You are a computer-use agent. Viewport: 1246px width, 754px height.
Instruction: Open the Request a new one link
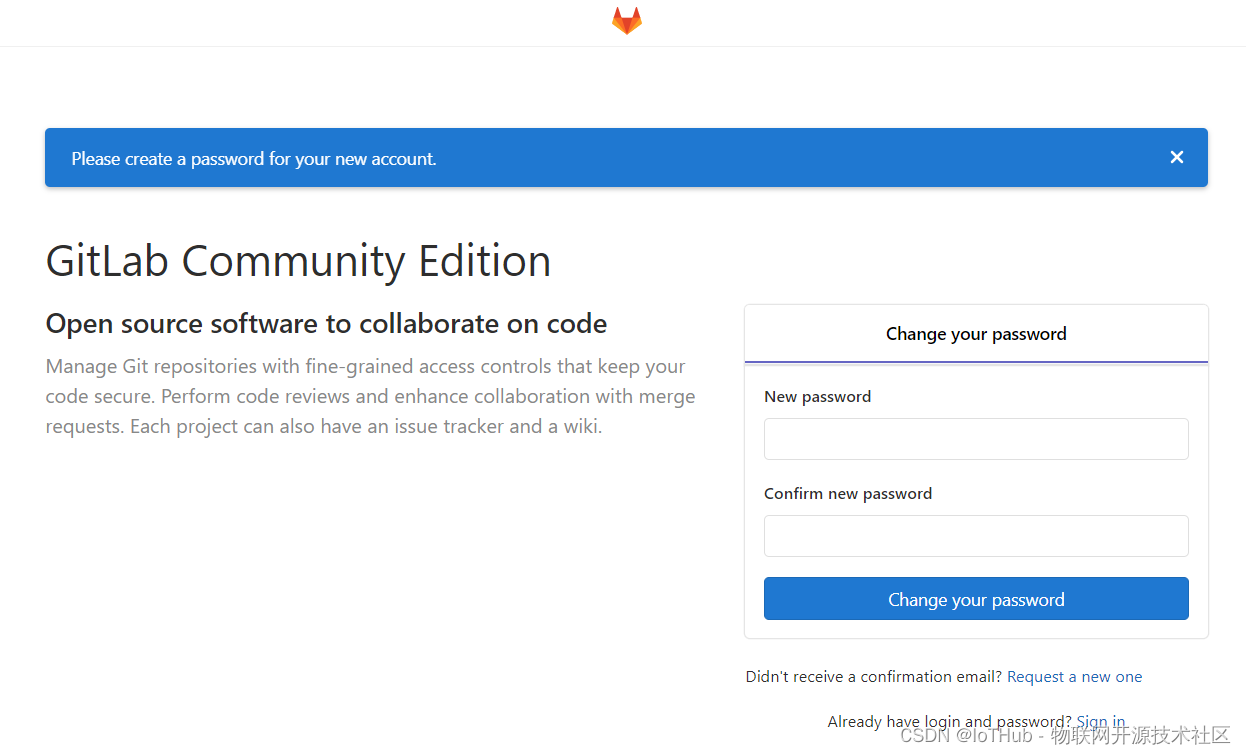tap(1074, 677)
